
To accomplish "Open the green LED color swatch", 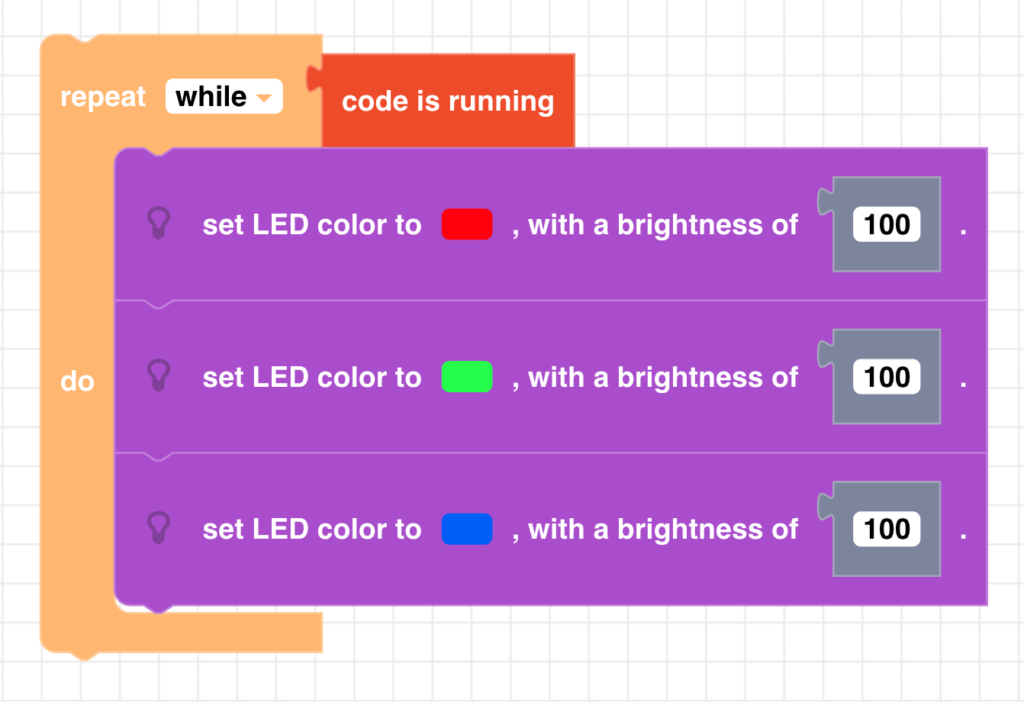I will coord(467,377).
